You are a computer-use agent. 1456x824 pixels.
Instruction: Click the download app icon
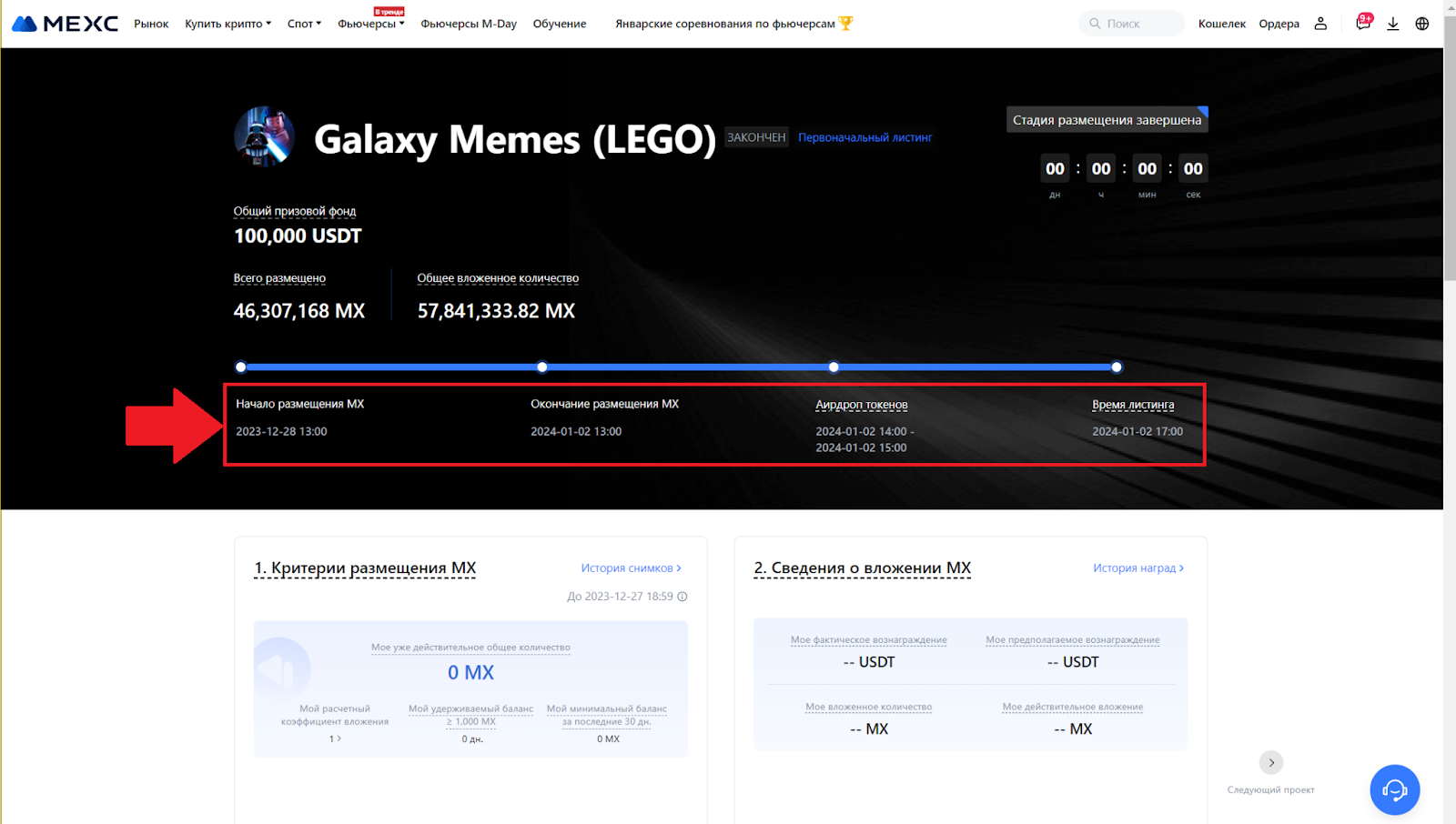click(x=1392, y=24)
